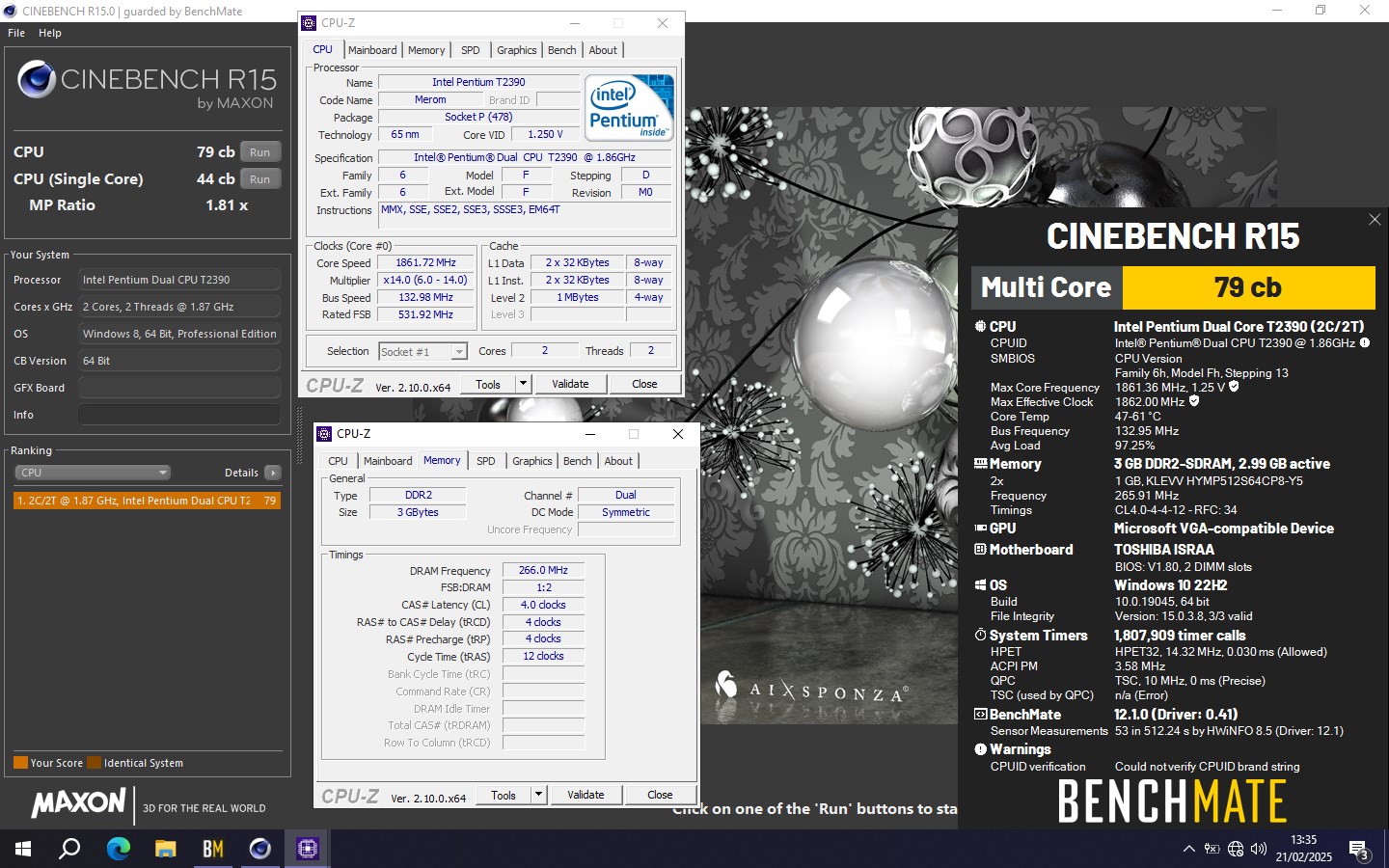
Task: Open the File menu in Cinebench
Action: coord(16,33)
